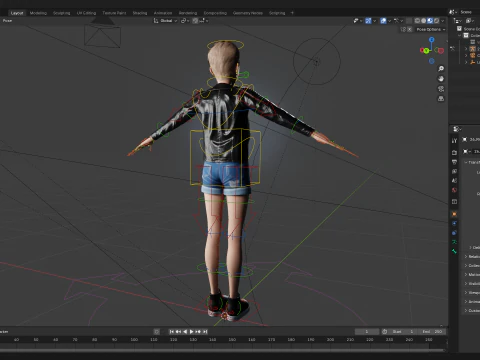This screenshot has height=360, width=480.
Task: Click the current frame number field
Action: pos(367,332)
